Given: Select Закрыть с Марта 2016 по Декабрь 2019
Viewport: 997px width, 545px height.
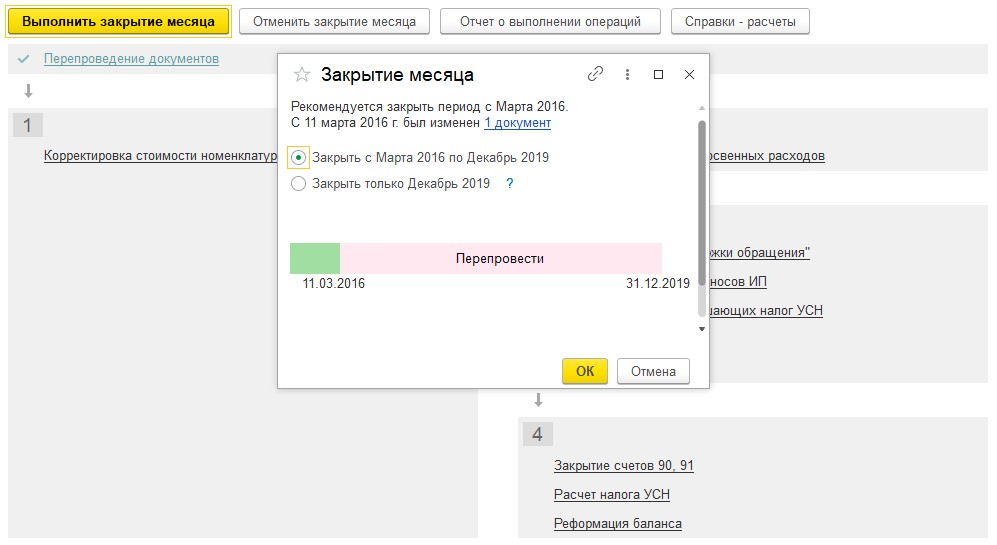Looking at the screenshot, I should pos(298,158).
